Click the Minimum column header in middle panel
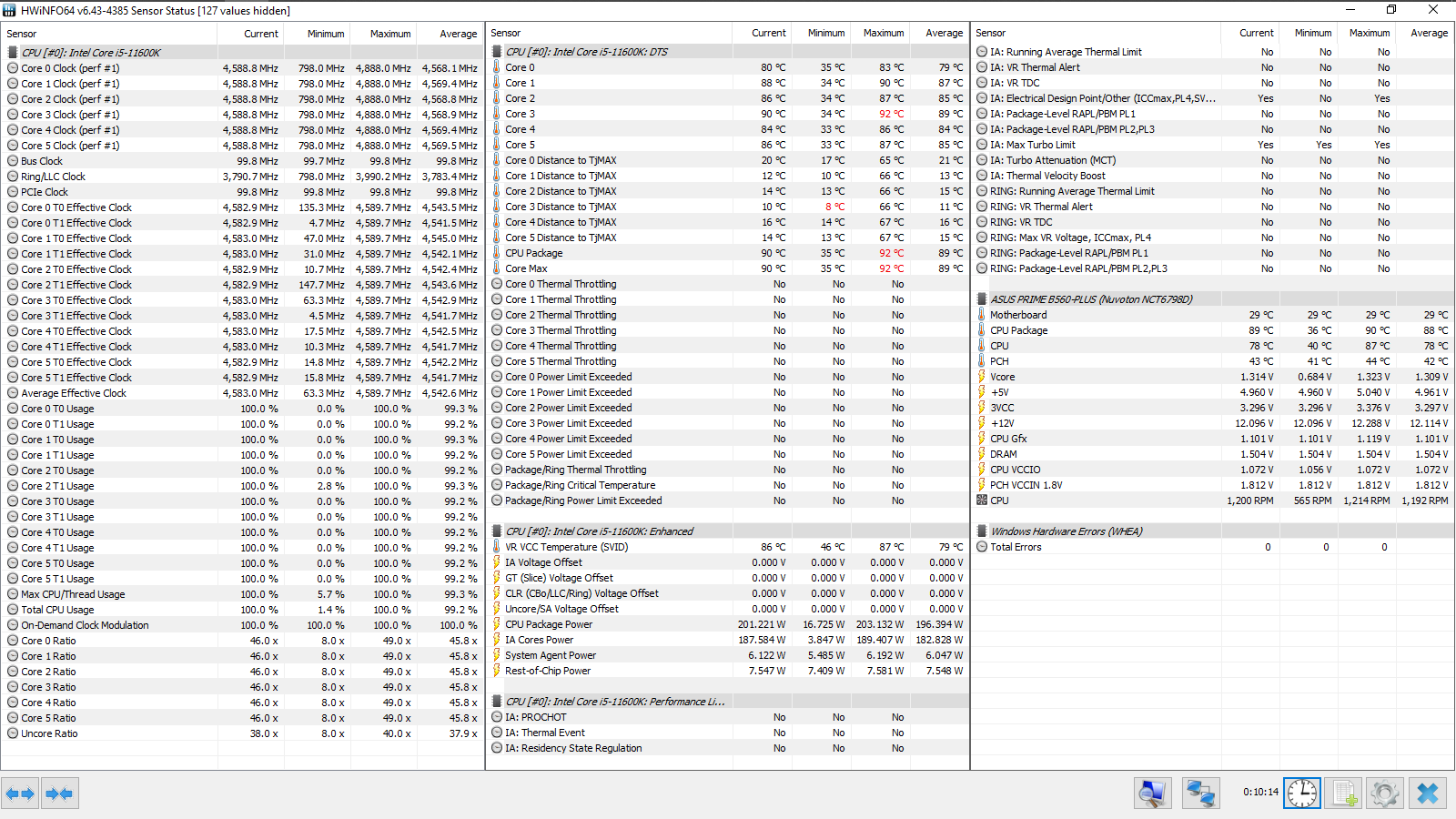This screenshot has height=819, width=1456. pos(821,33)
